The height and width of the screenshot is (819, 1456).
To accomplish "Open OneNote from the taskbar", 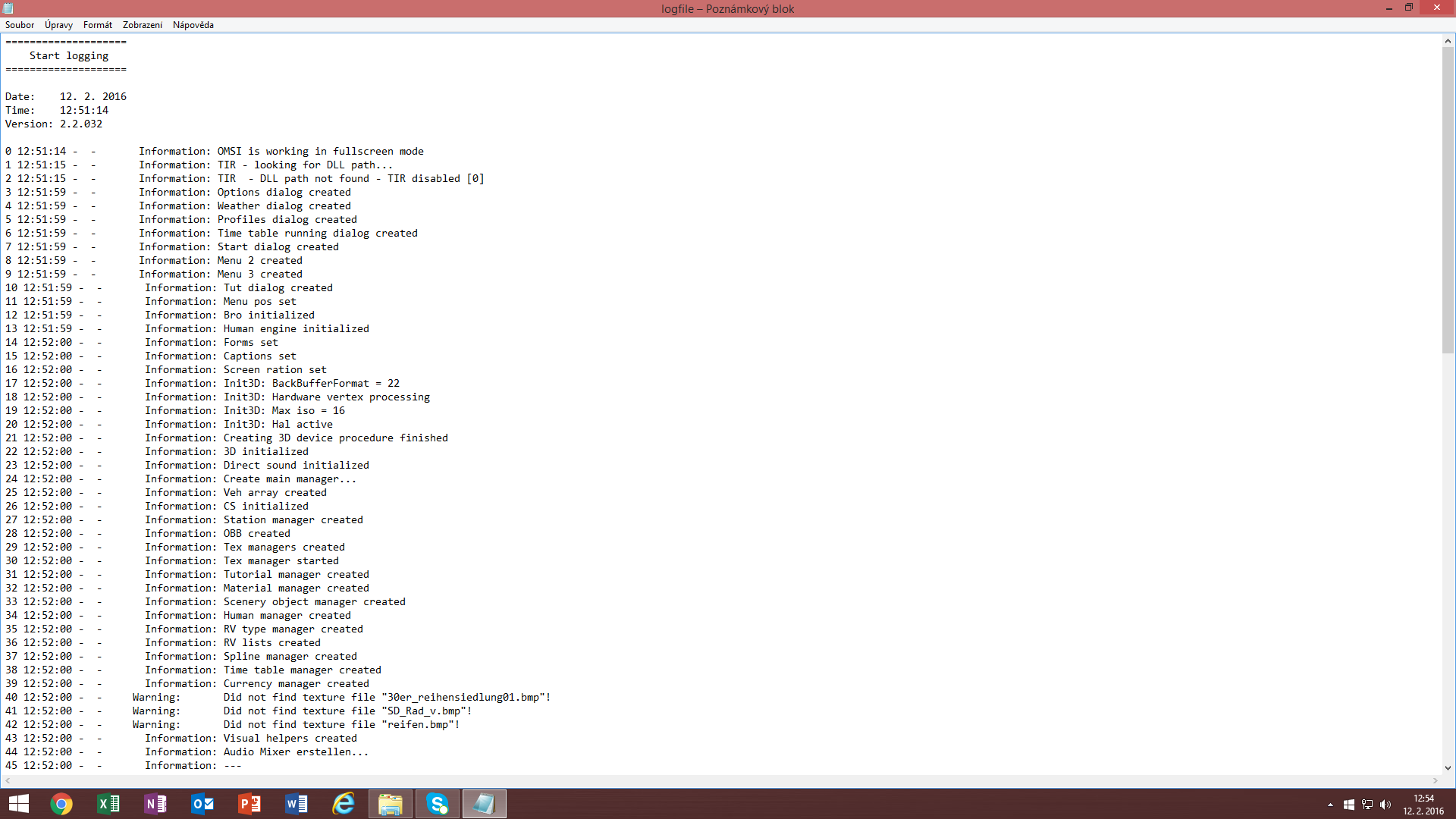I will coord(155,804).
